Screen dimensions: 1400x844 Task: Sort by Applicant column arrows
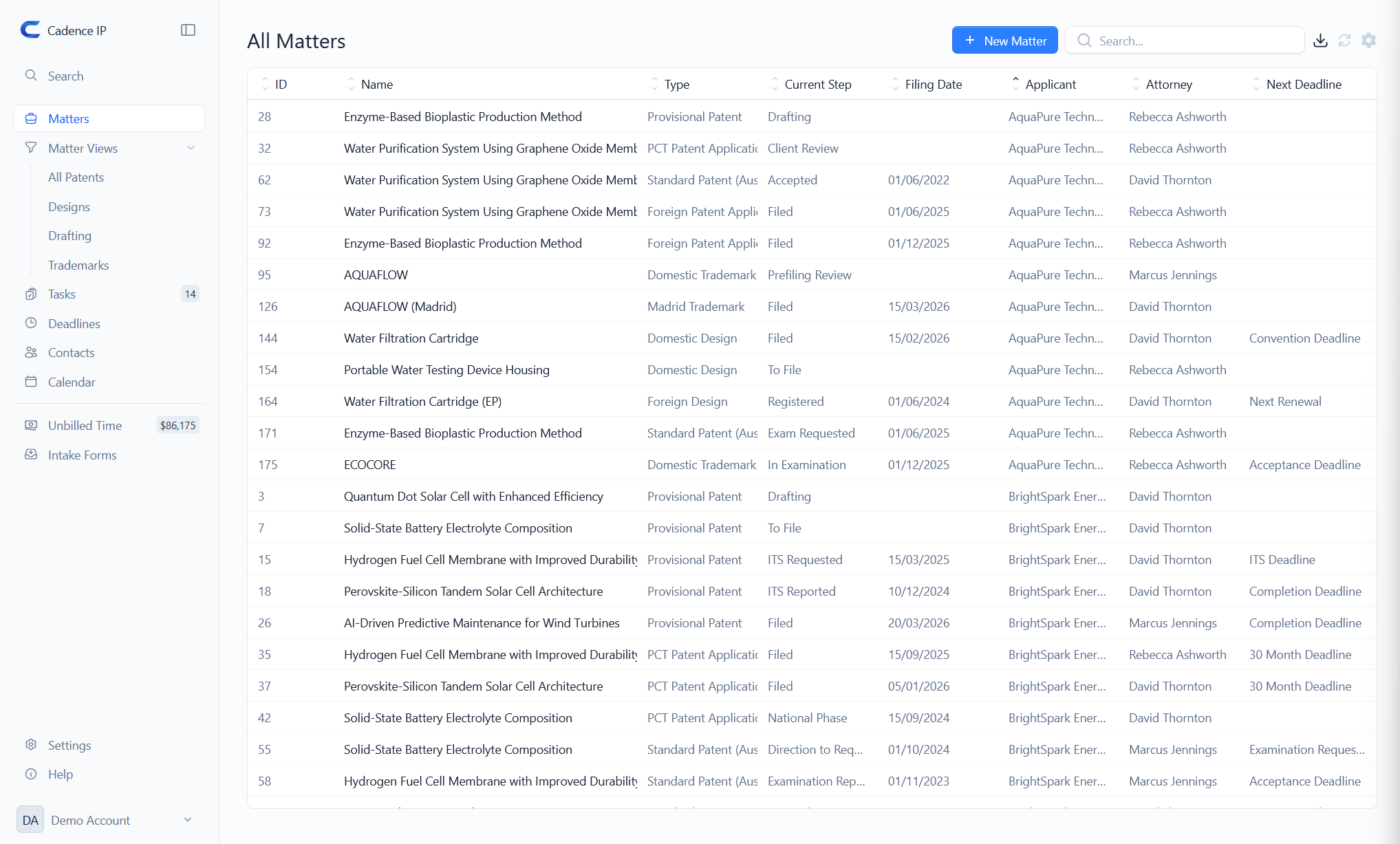click(x=1015, y=84)
